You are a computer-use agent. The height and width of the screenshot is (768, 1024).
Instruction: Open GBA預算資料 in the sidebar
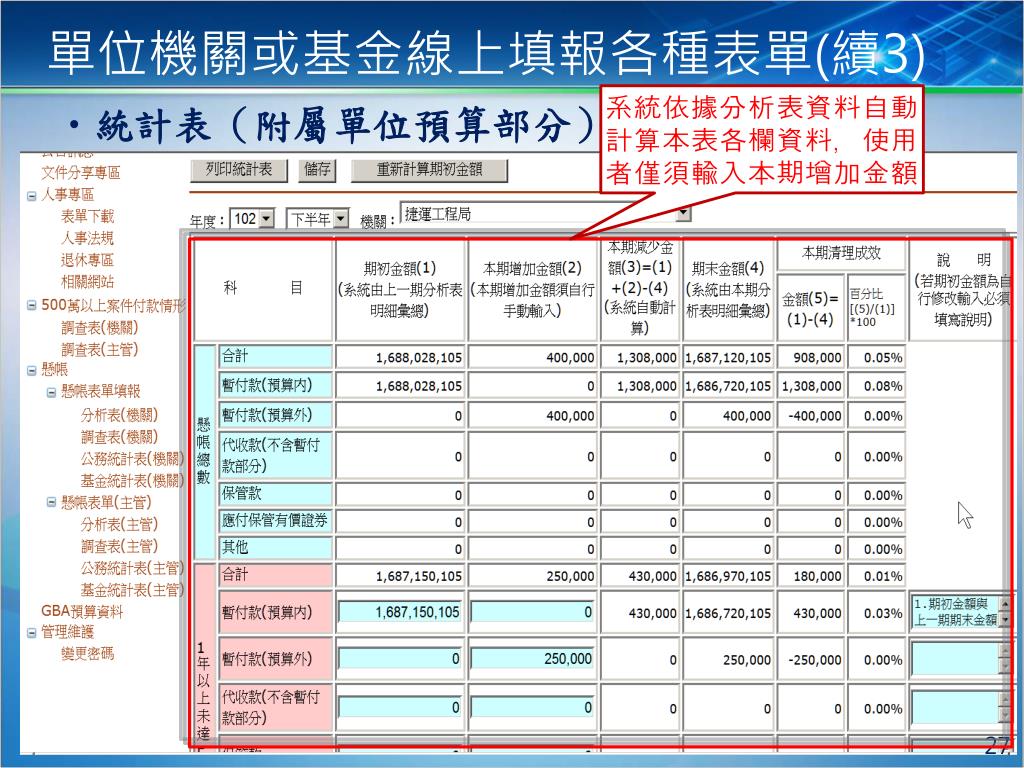(x=82, y=612)
